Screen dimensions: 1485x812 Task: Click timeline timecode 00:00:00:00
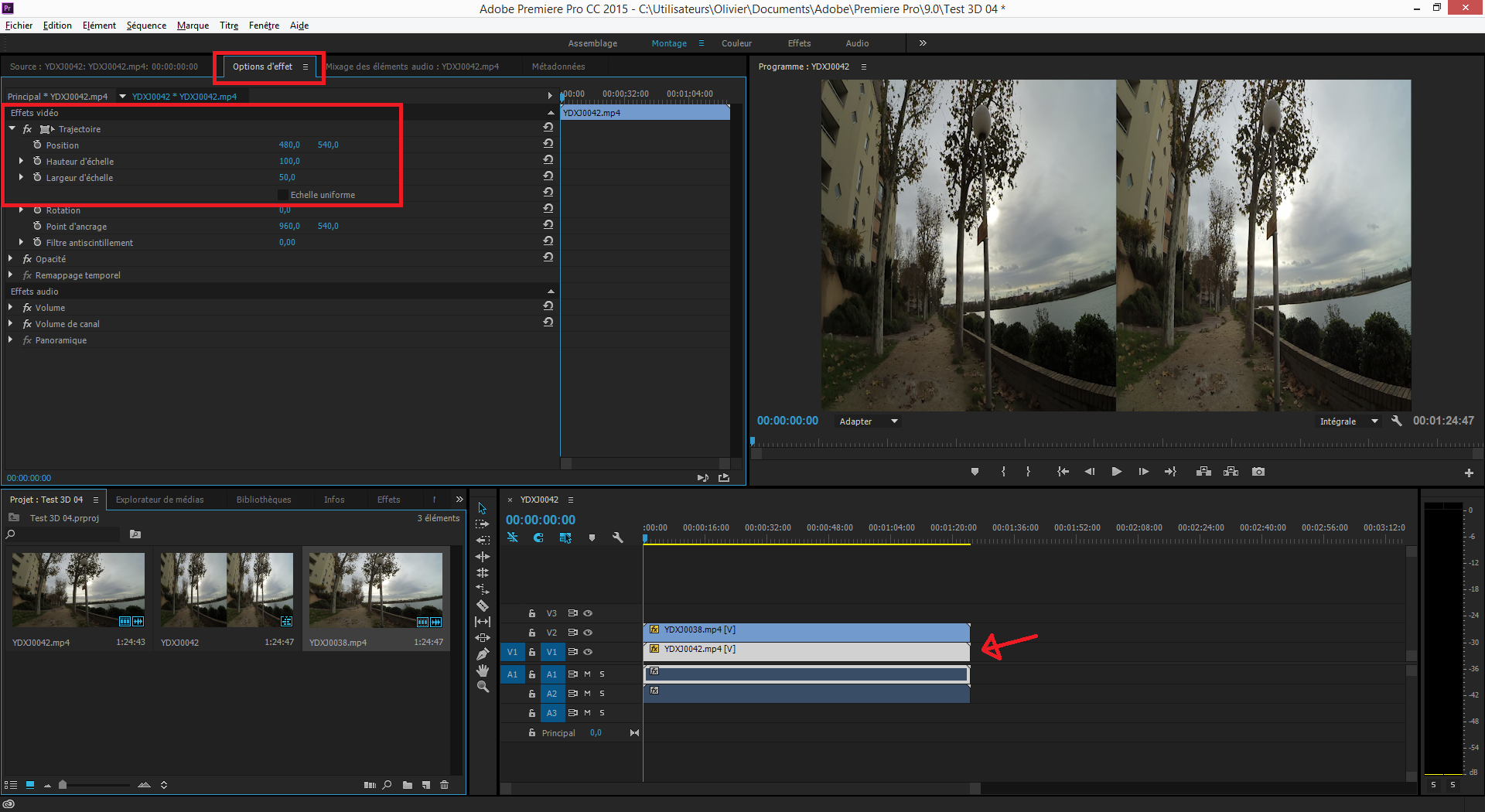(x=541, y=520)
